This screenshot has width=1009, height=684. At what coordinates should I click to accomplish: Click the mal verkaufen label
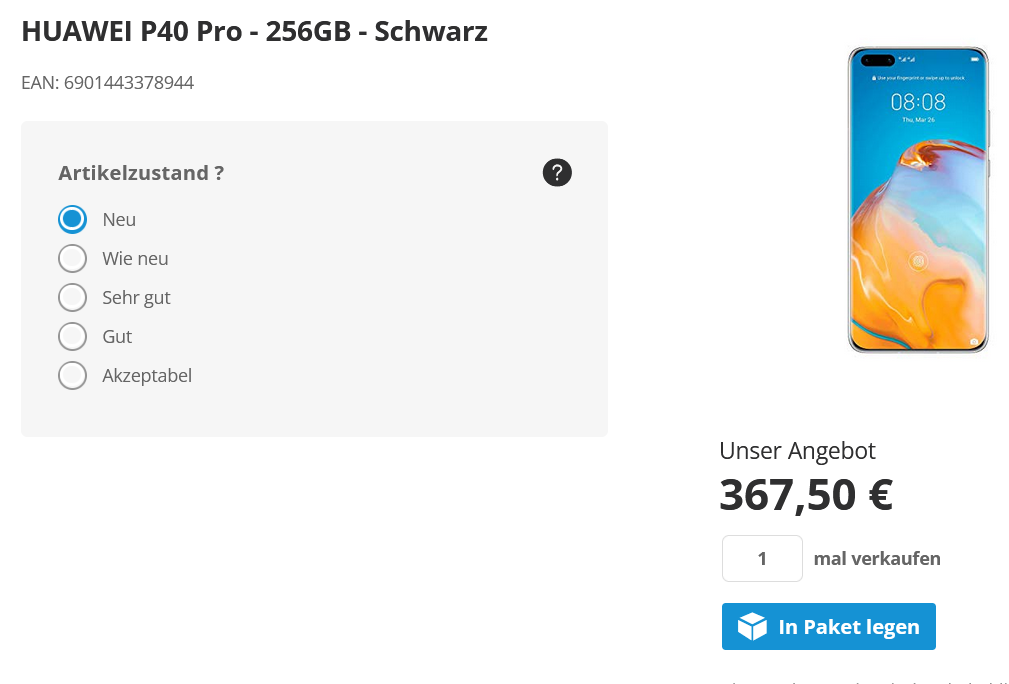click(877, 559)
